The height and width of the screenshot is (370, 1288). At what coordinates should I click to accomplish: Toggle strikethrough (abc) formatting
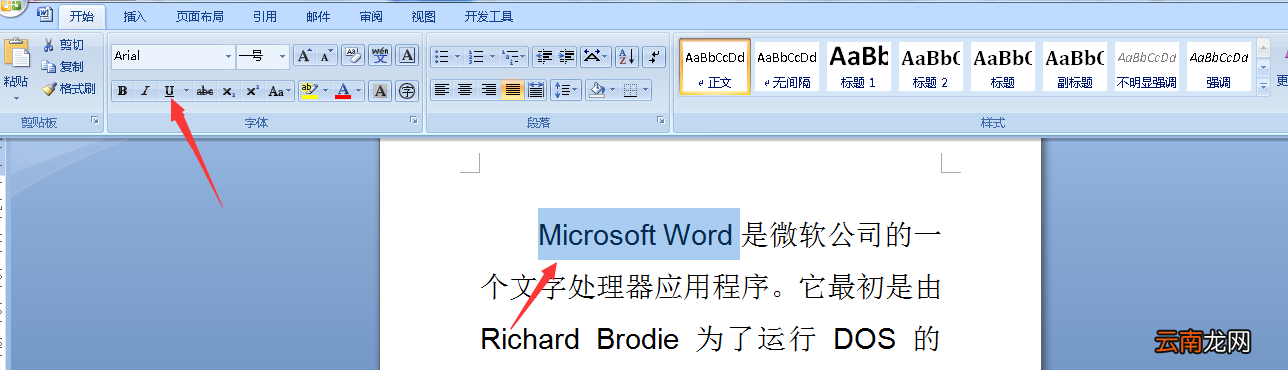[204, 91]
